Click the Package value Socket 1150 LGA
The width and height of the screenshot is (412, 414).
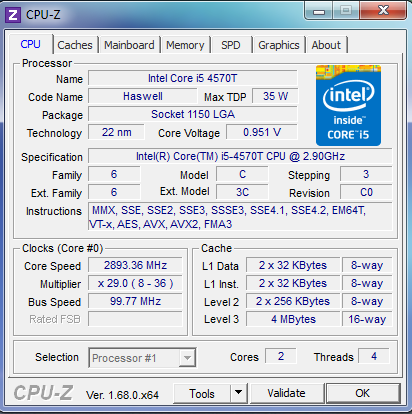[193, 114]
